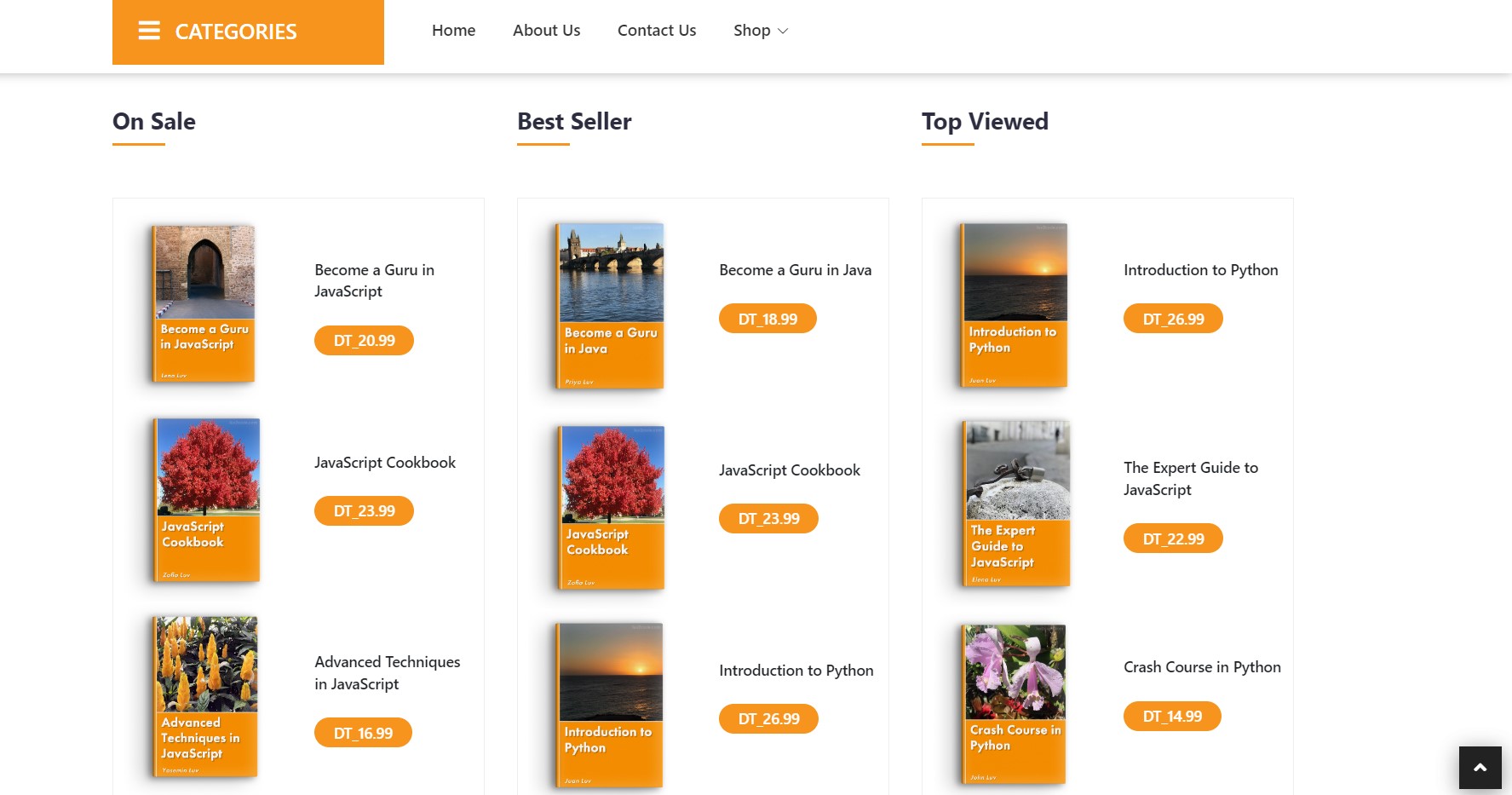The width and height of the screenshot is (1512, 795).
Task: Navigate to Home
Action: (453, 30)
